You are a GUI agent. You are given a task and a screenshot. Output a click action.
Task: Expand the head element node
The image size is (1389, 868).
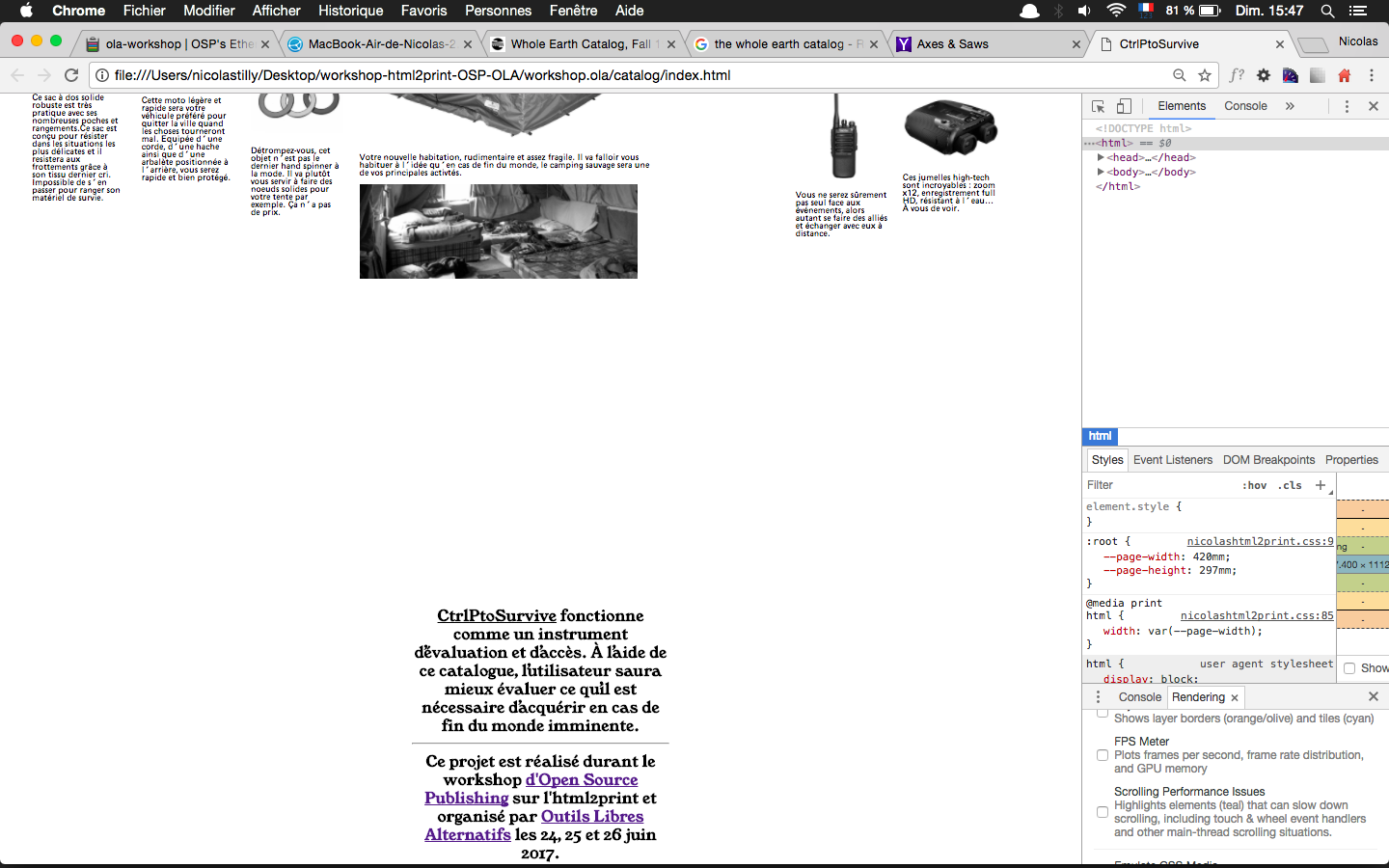(x=1101, y=157)
